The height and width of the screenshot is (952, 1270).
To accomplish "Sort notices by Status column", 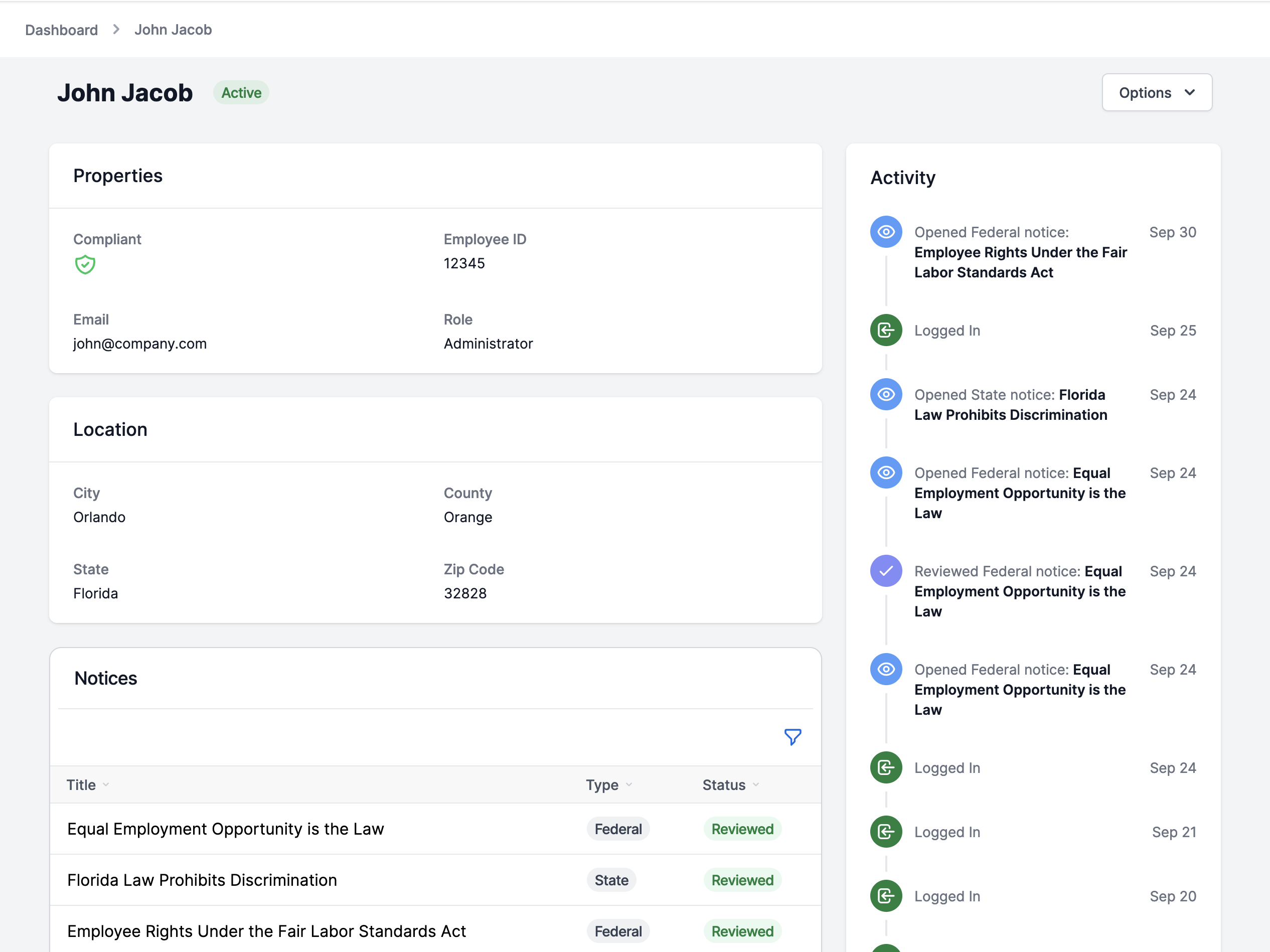I will coord(730,785).
